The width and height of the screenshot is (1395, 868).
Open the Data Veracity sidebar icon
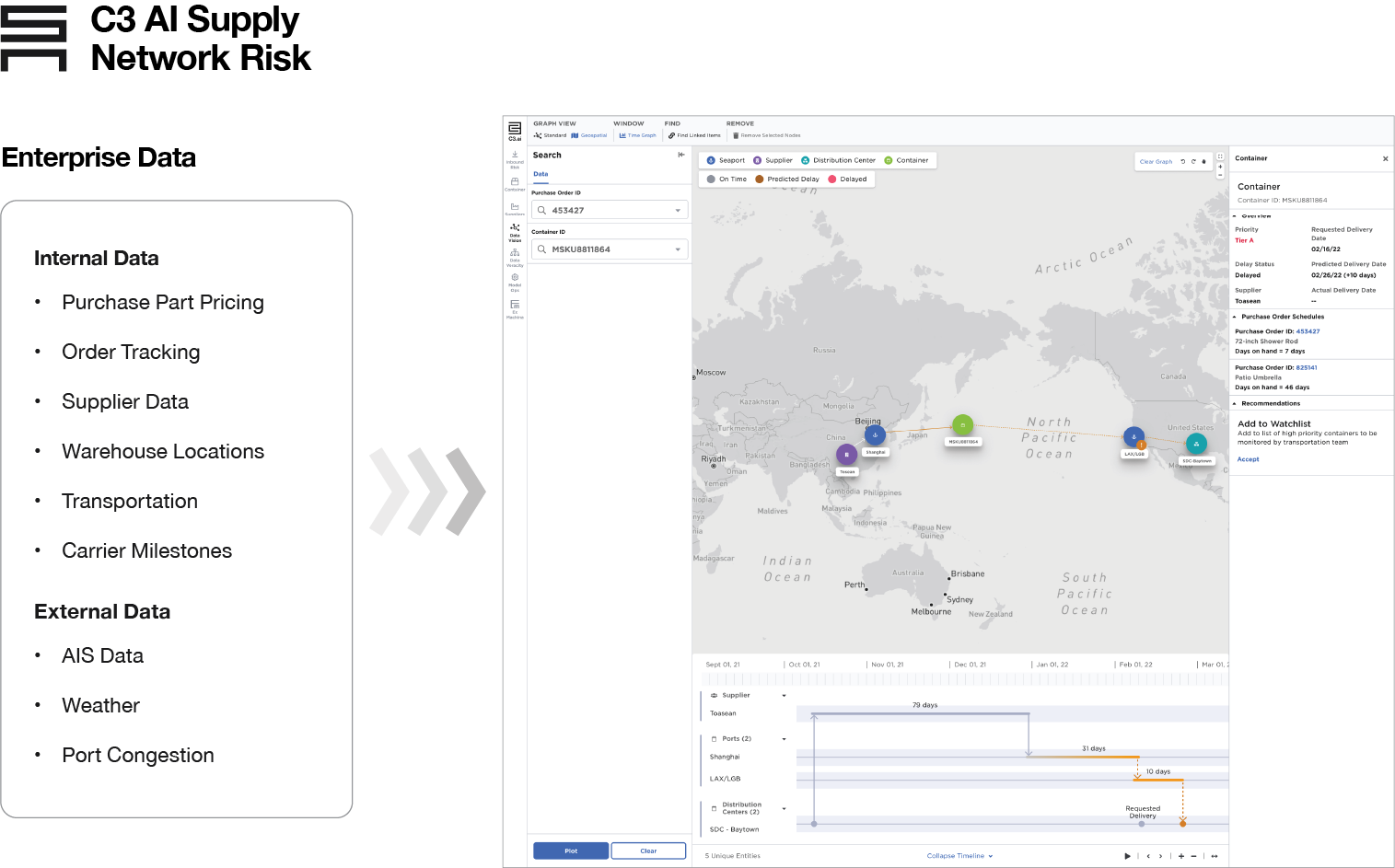pos(515,257)
